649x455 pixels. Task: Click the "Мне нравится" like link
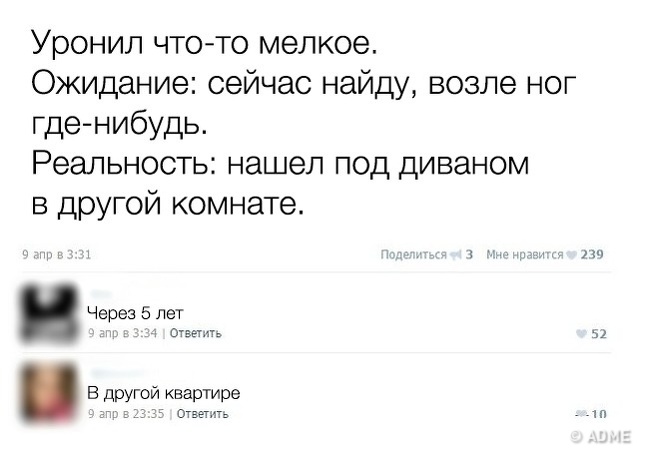(x=525, y=254)
